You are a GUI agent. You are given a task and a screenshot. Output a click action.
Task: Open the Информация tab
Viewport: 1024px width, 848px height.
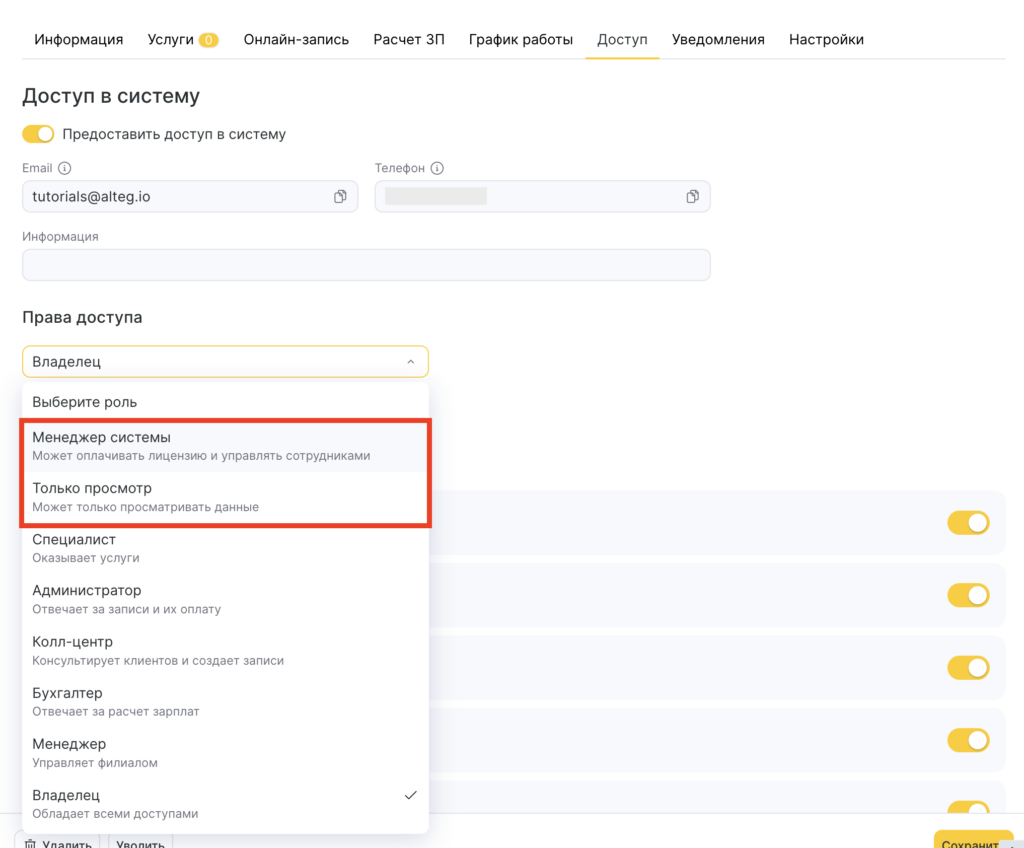pos(79,40)
